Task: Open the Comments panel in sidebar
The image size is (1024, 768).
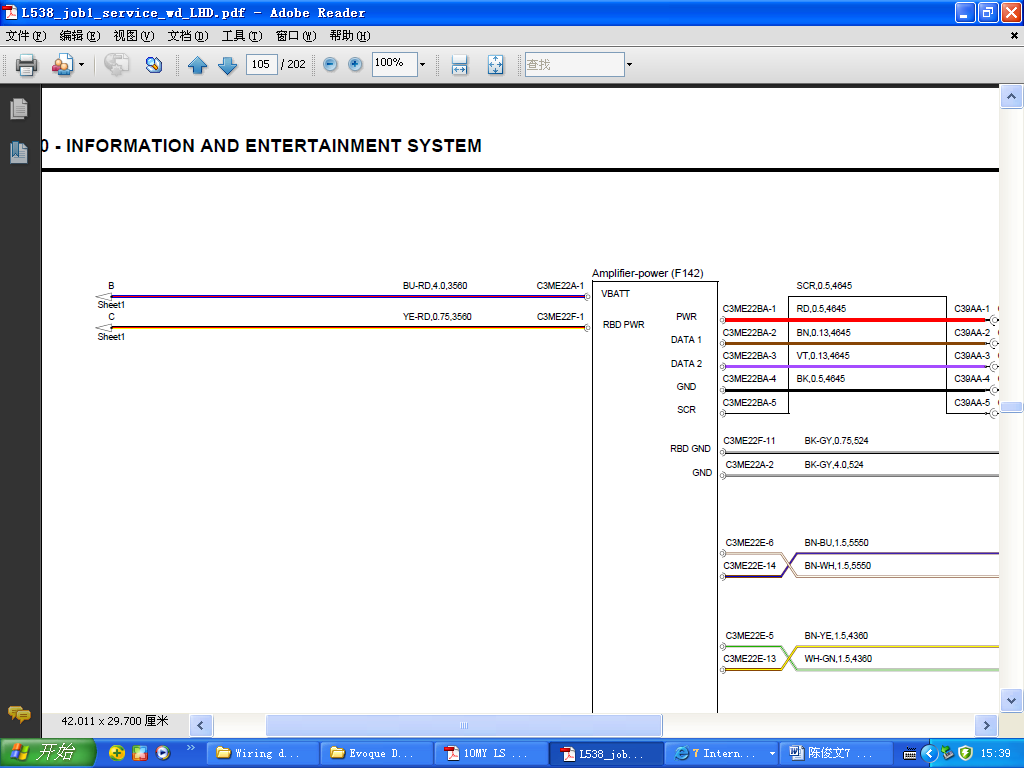Action: point(19,714)
